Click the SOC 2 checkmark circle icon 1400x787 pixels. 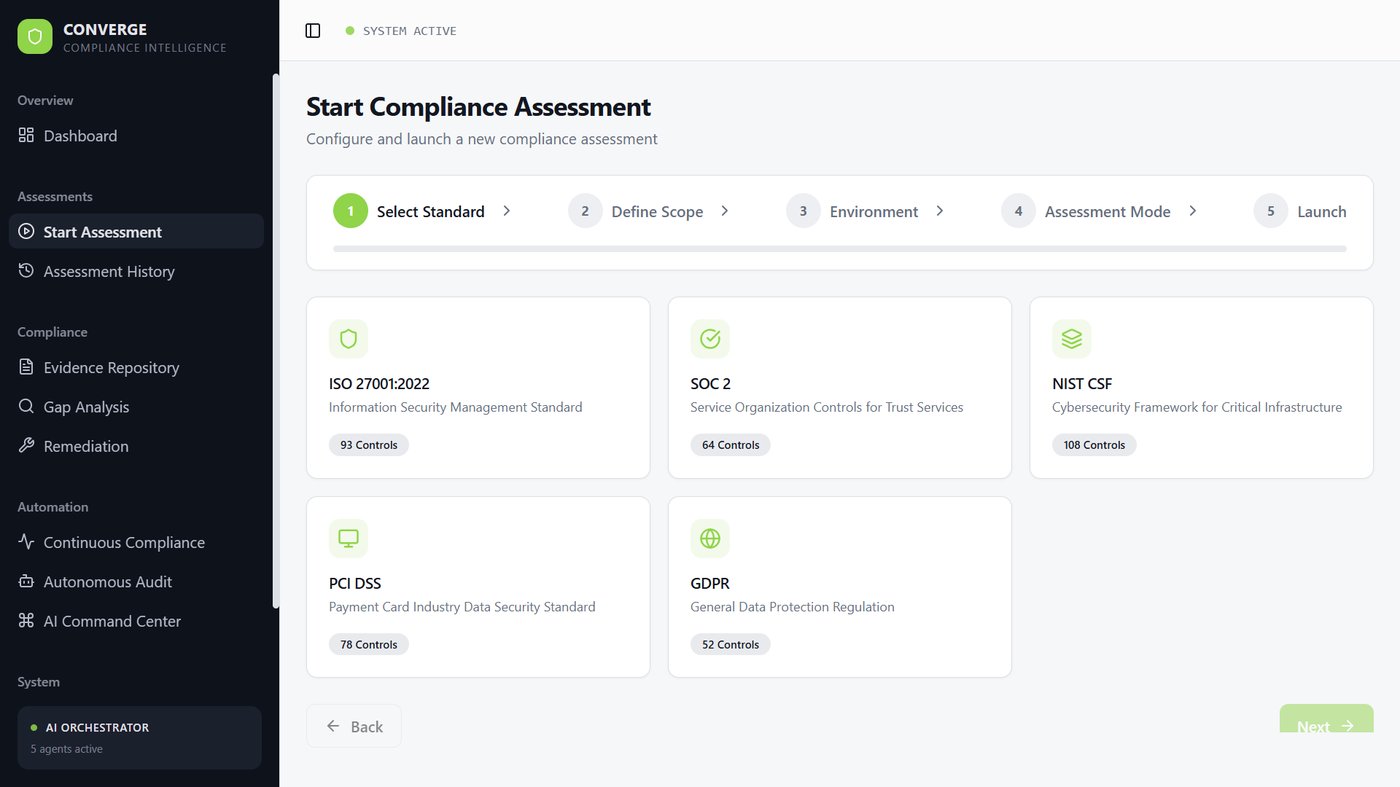tap(710, 339)
